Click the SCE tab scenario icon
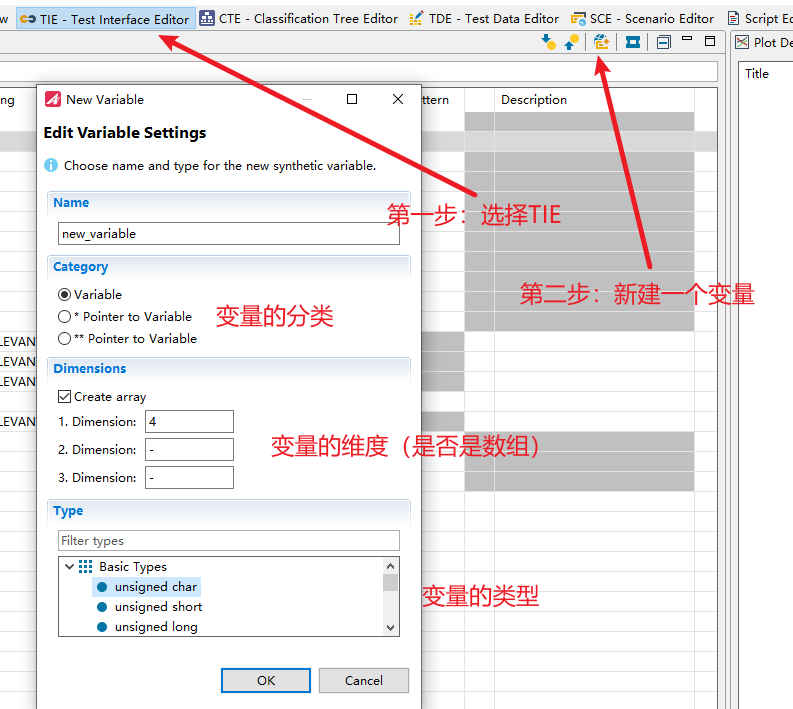 (578, 19)
